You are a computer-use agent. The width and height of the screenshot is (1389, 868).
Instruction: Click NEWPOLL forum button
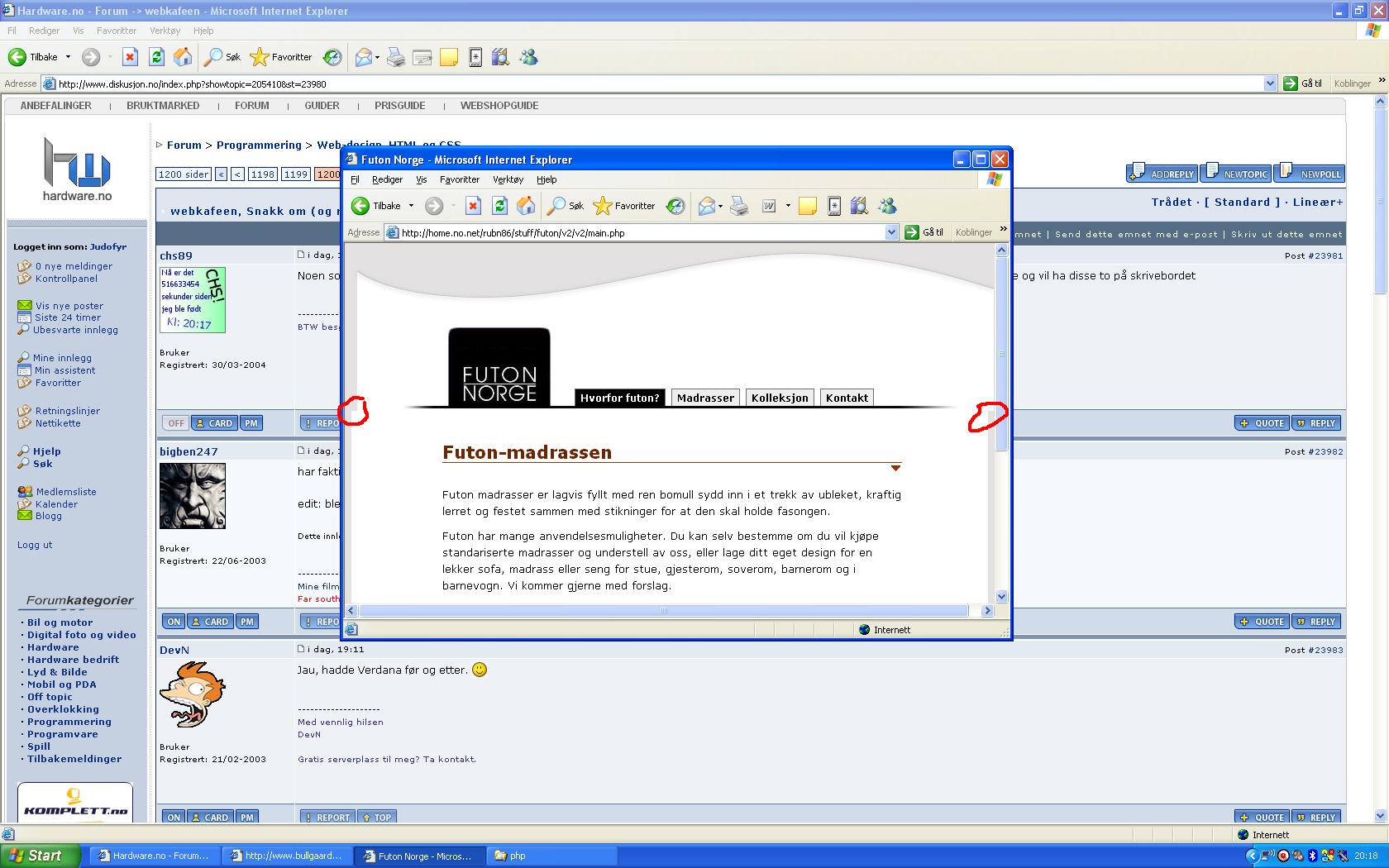pyautogui.click(x=1310, y=173)
